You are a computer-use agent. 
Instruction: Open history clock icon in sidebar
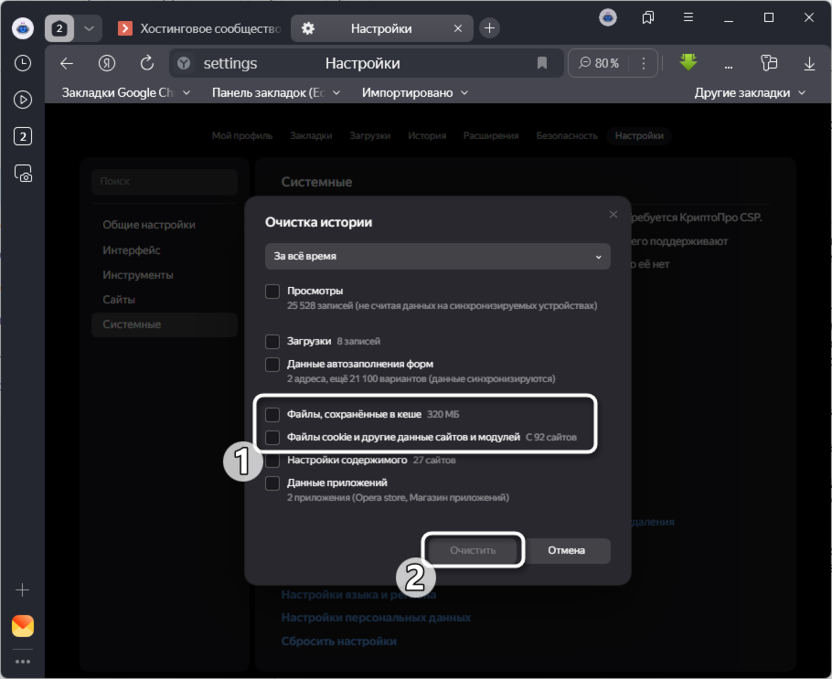22,63
